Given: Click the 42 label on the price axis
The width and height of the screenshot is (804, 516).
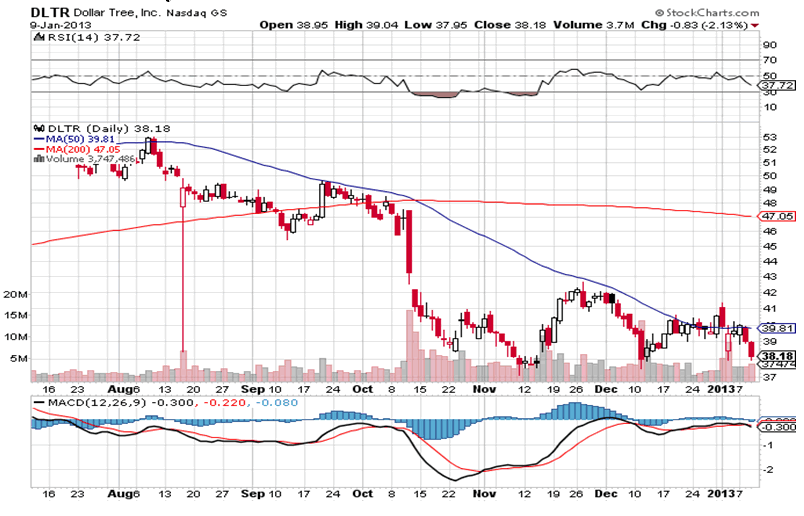Looking at the screenshot, I should point(770,292).
